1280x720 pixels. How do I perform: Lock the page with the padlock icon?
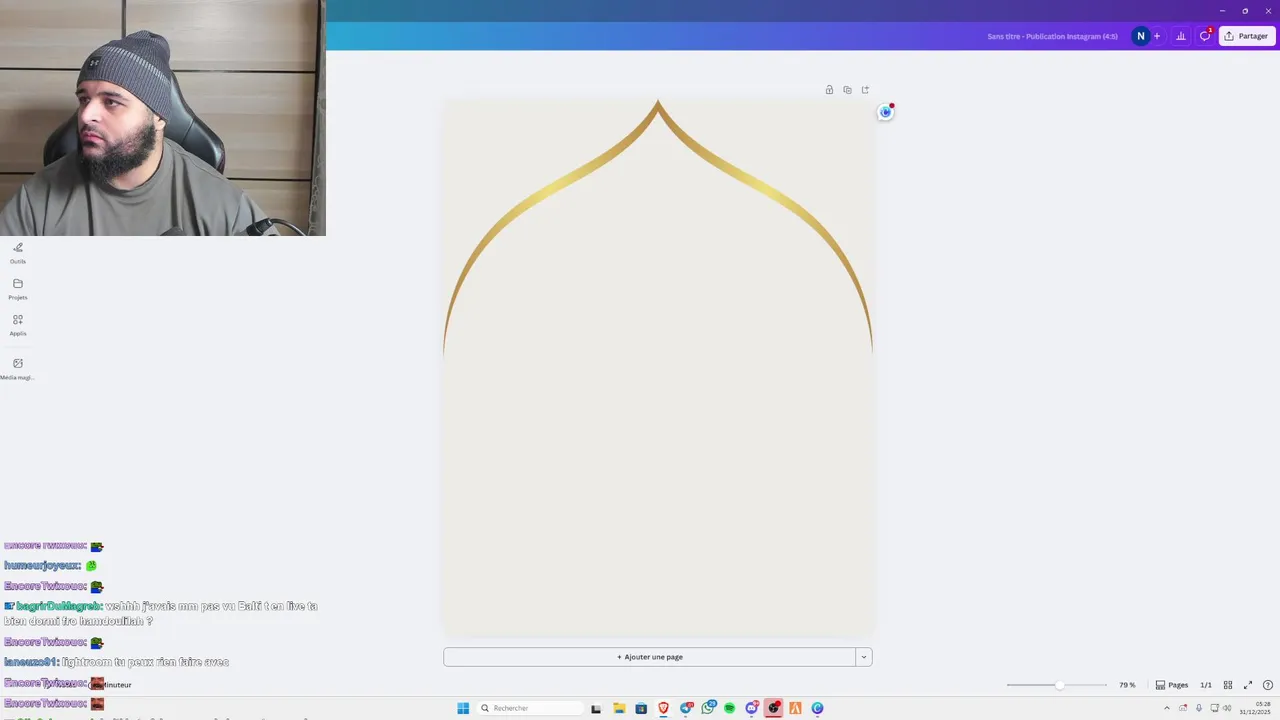coord(829,90)
